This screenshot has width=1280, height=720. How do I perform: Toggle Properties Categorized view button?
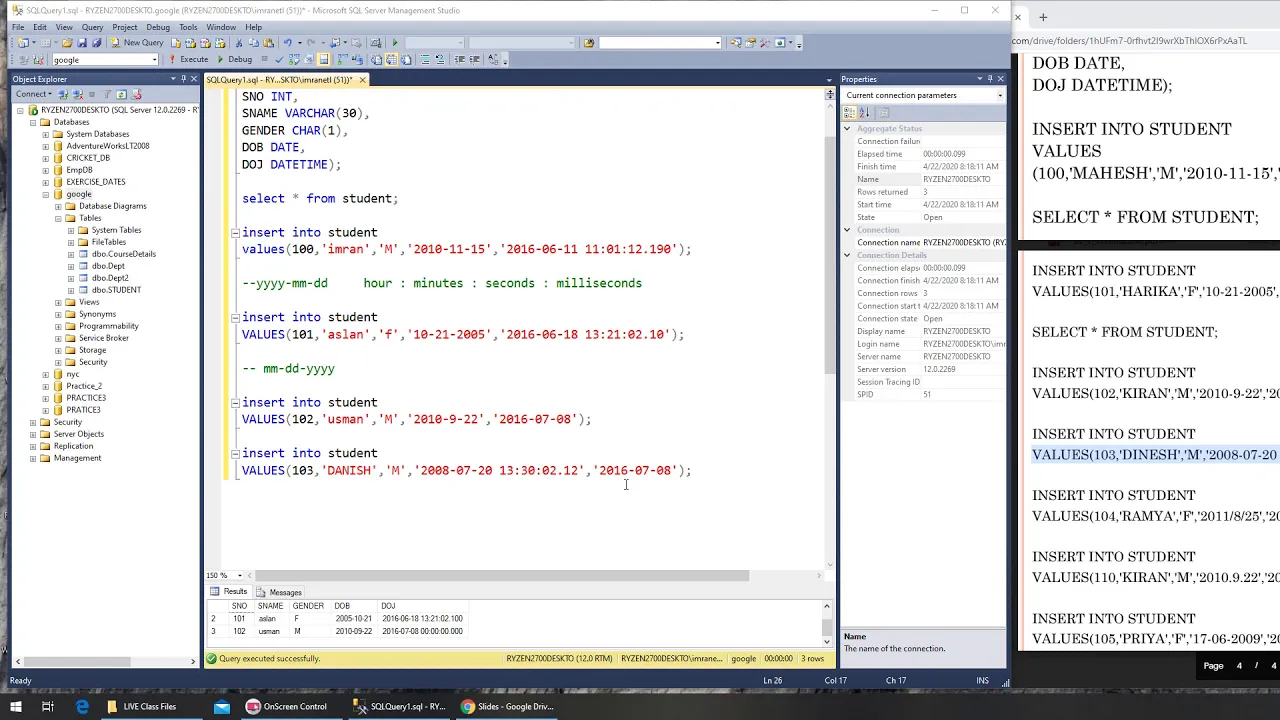tap(851, 113)
